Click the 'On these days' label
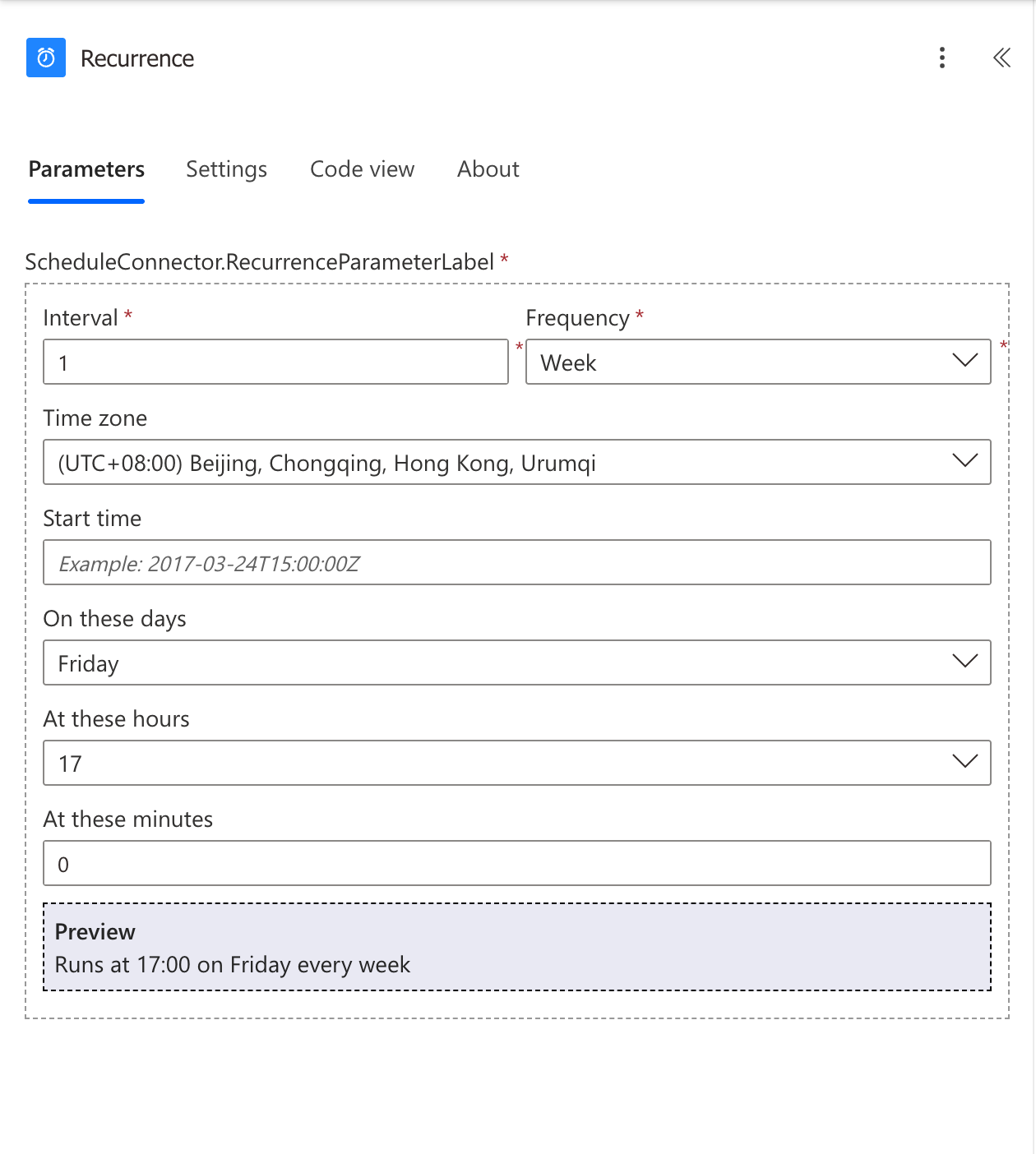 click(x=115, y=619)
